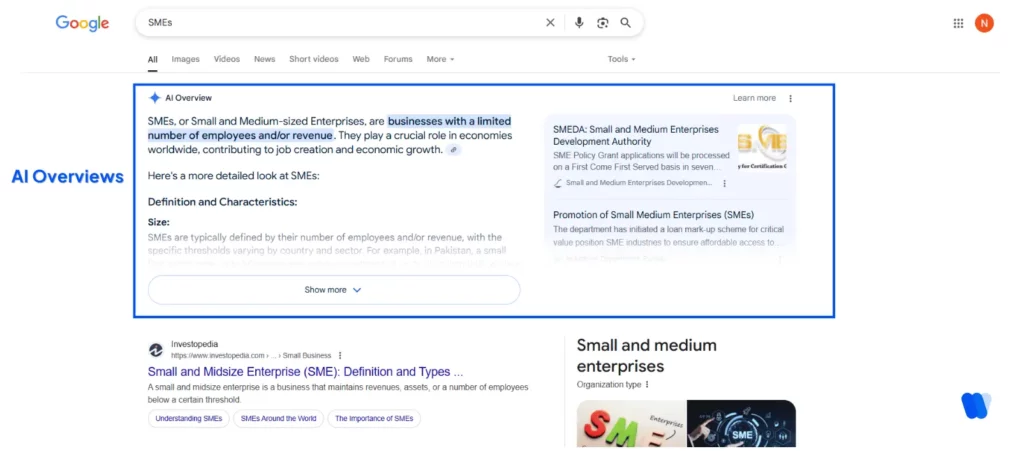Start voice search with the microphone icon

pos(579,23)
